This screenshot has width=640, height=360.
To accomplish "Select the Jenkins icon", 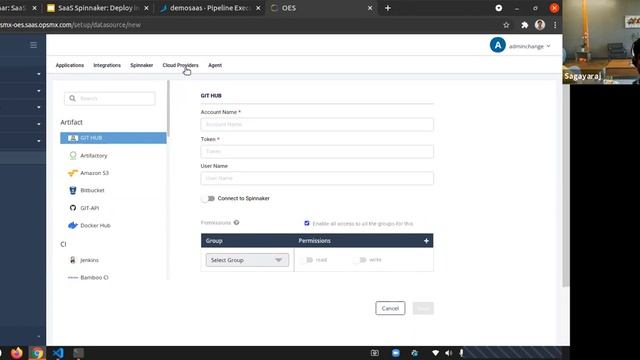I will [x=73, y=260].
